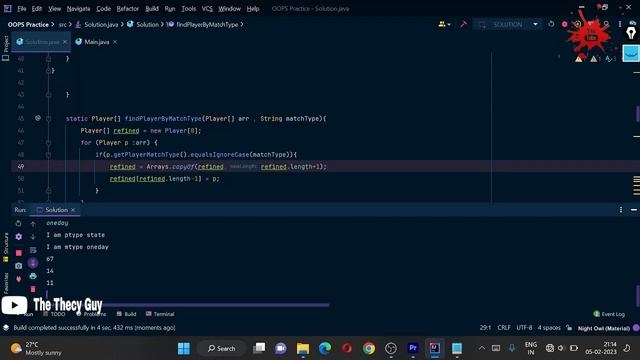
Task: Click the 4 spaces indent selector
Action: tap(549, 328)
